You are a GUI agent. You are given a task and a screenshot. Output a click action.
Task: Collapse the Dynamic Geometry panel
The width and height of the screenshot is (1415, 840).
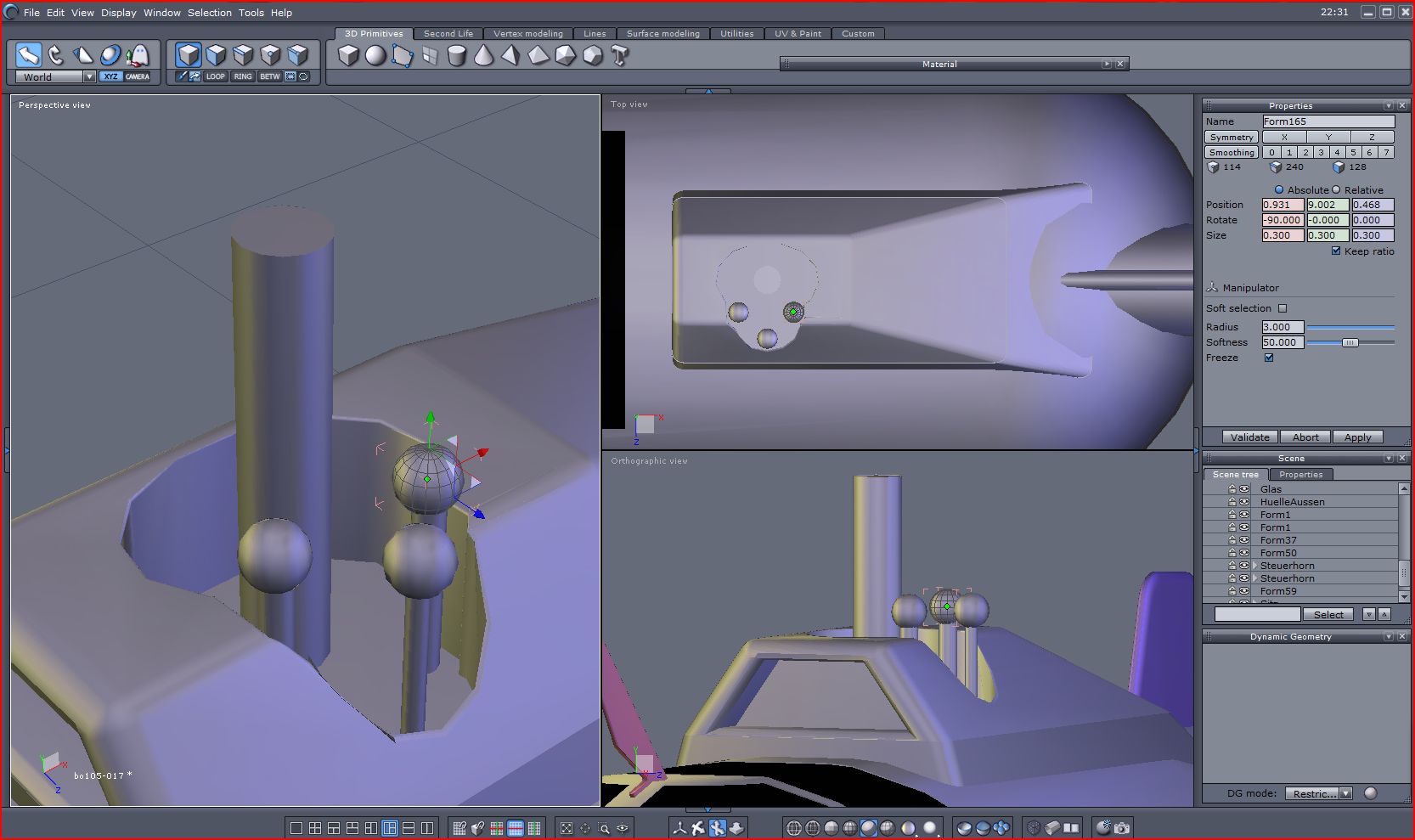(x=1389, y=637)
